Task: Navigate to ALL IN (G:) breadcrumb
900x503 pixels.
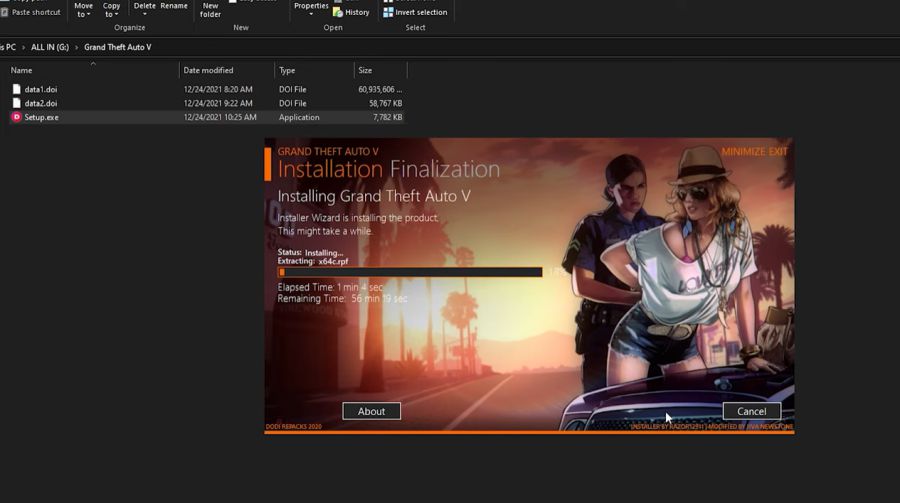Action: (50, 47)
